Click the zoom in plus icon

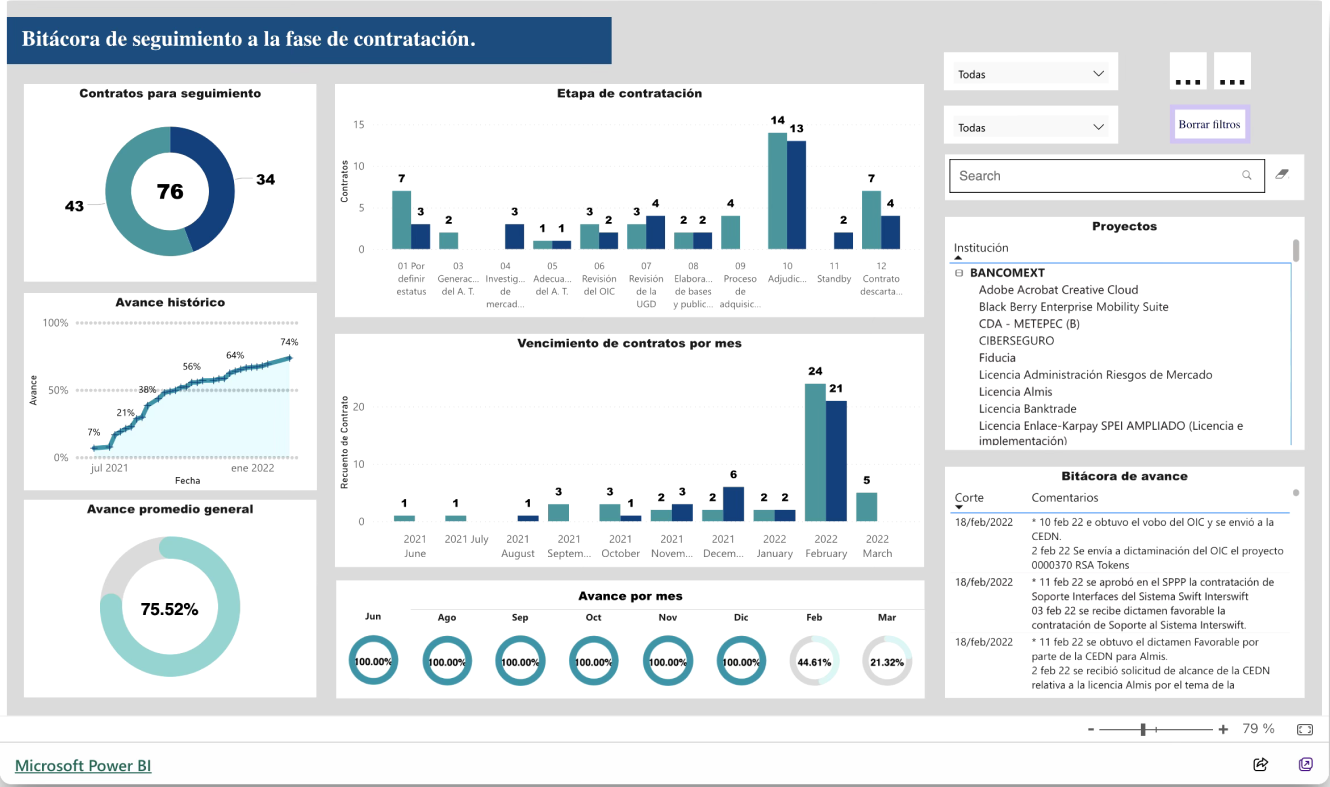[1223, 730]
